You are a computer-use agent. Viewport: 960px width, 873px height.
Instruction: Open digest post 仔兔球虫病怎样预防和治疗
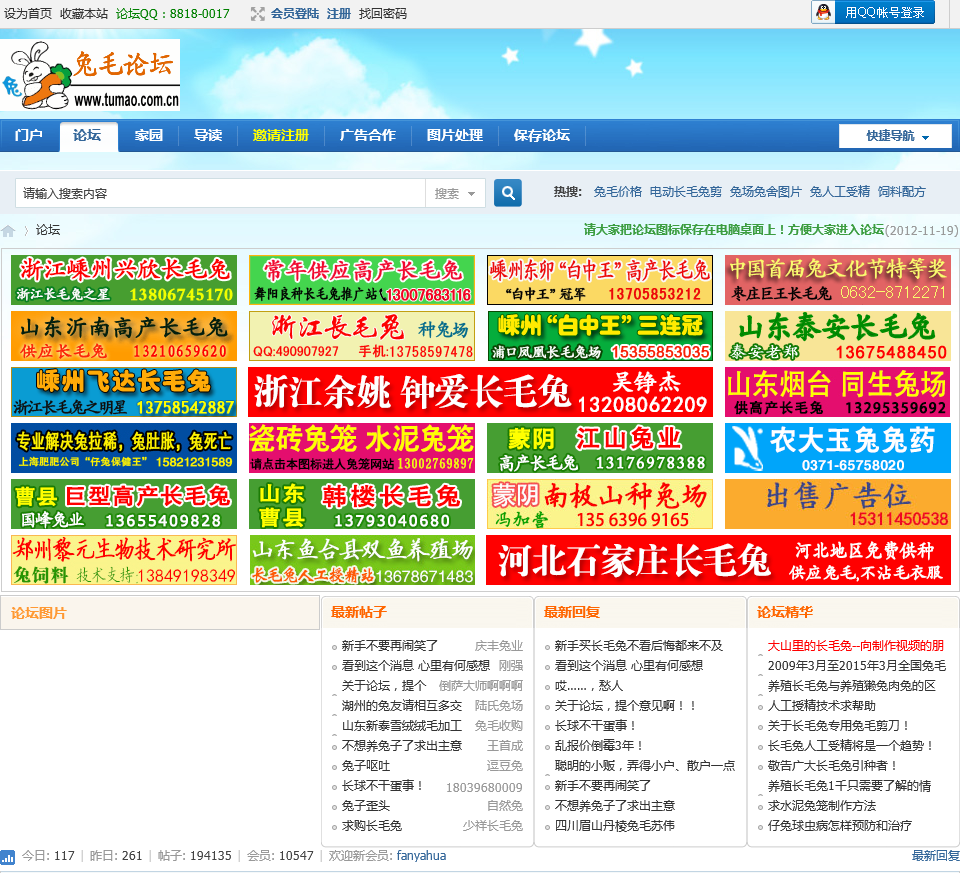[839, 826]
